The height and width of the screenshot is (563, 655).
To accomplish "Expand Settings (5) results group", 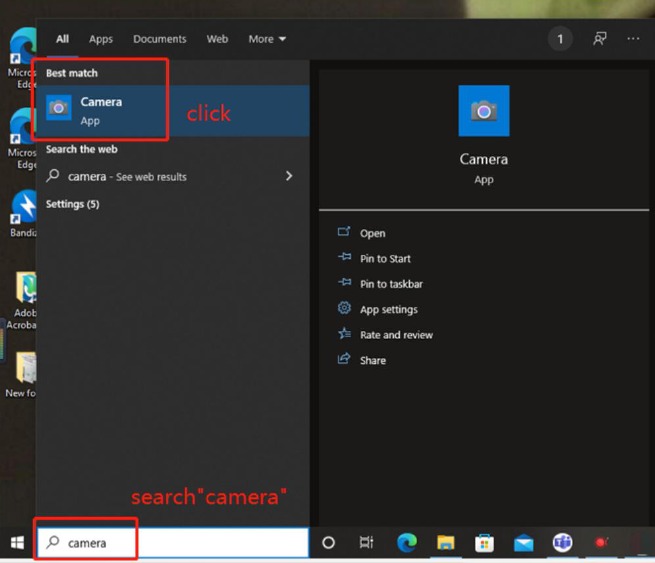I will click(73, 204).
